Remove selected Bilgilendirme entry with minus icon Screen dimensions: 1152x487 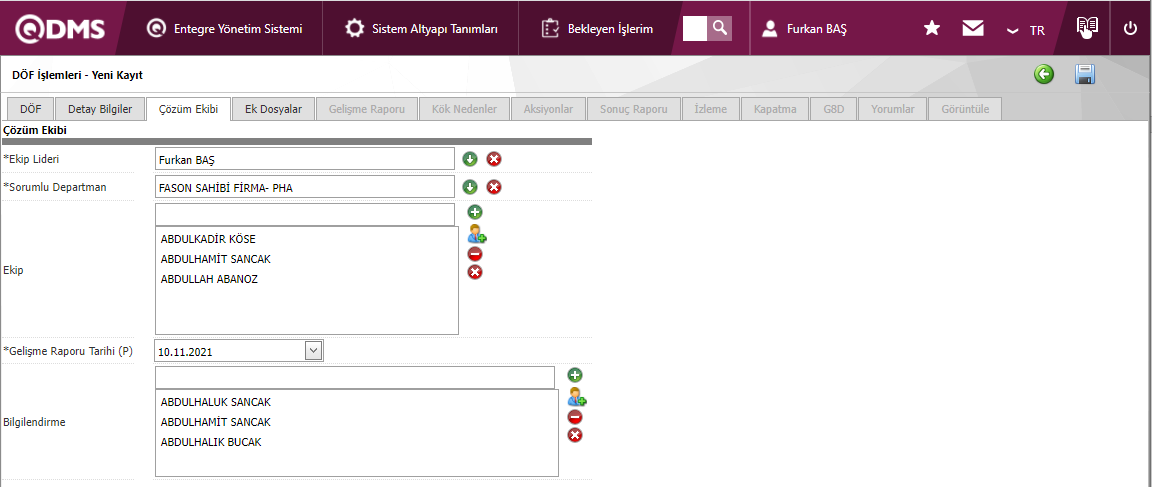(575, 417)
